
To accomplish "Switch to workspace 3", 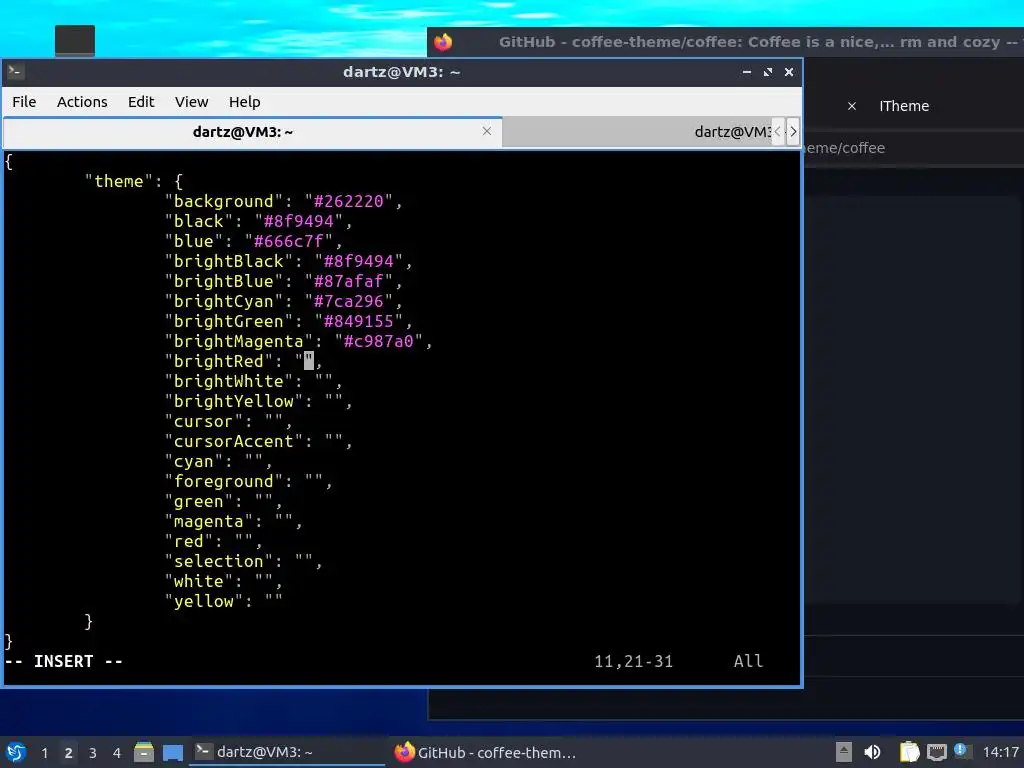I will 93,753.
